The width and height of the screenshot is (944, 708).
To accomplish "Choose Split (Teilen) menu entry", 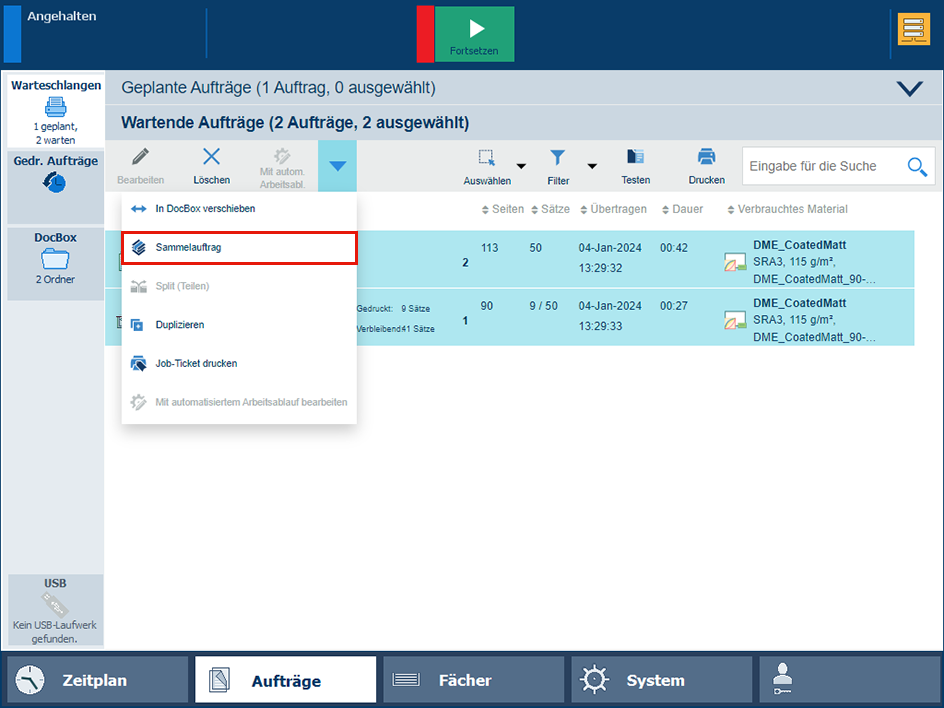I will pos(239,286).
